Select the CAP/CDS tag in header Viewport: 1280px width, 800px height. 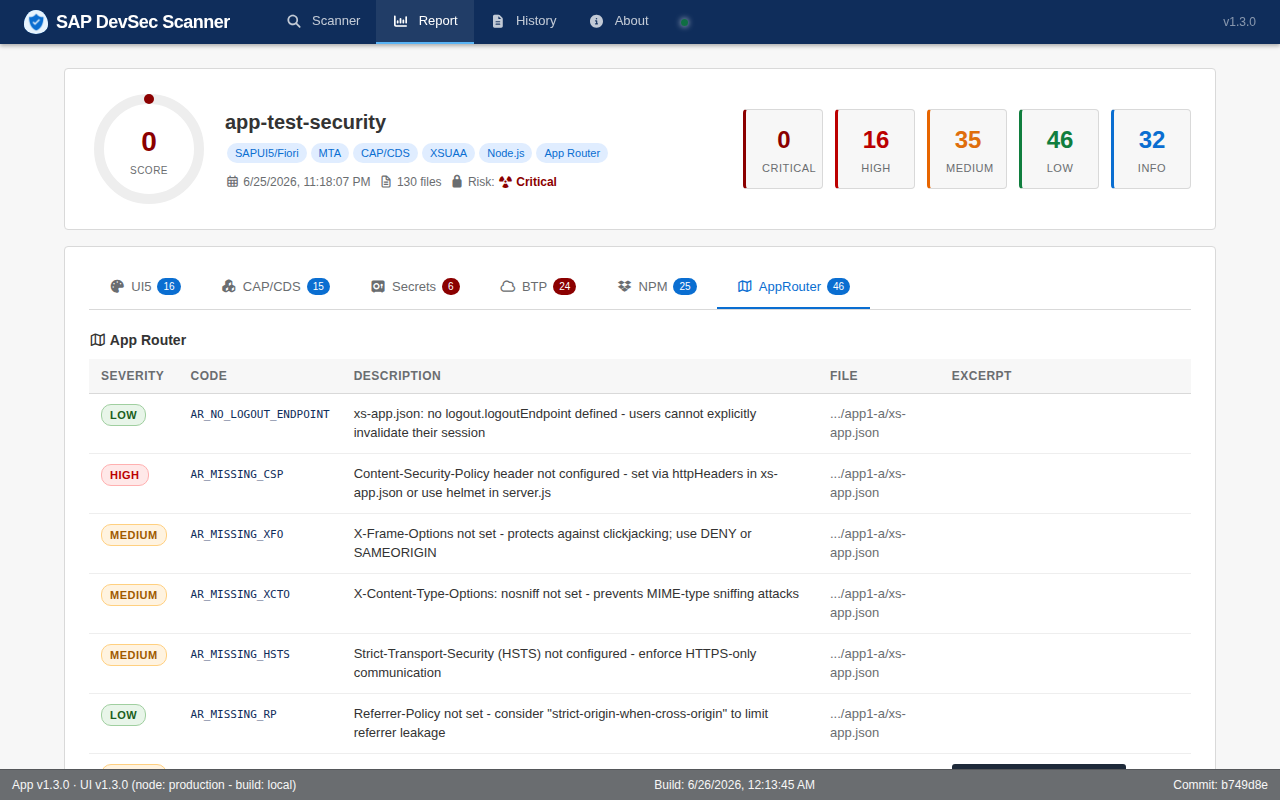coord(385,153)
